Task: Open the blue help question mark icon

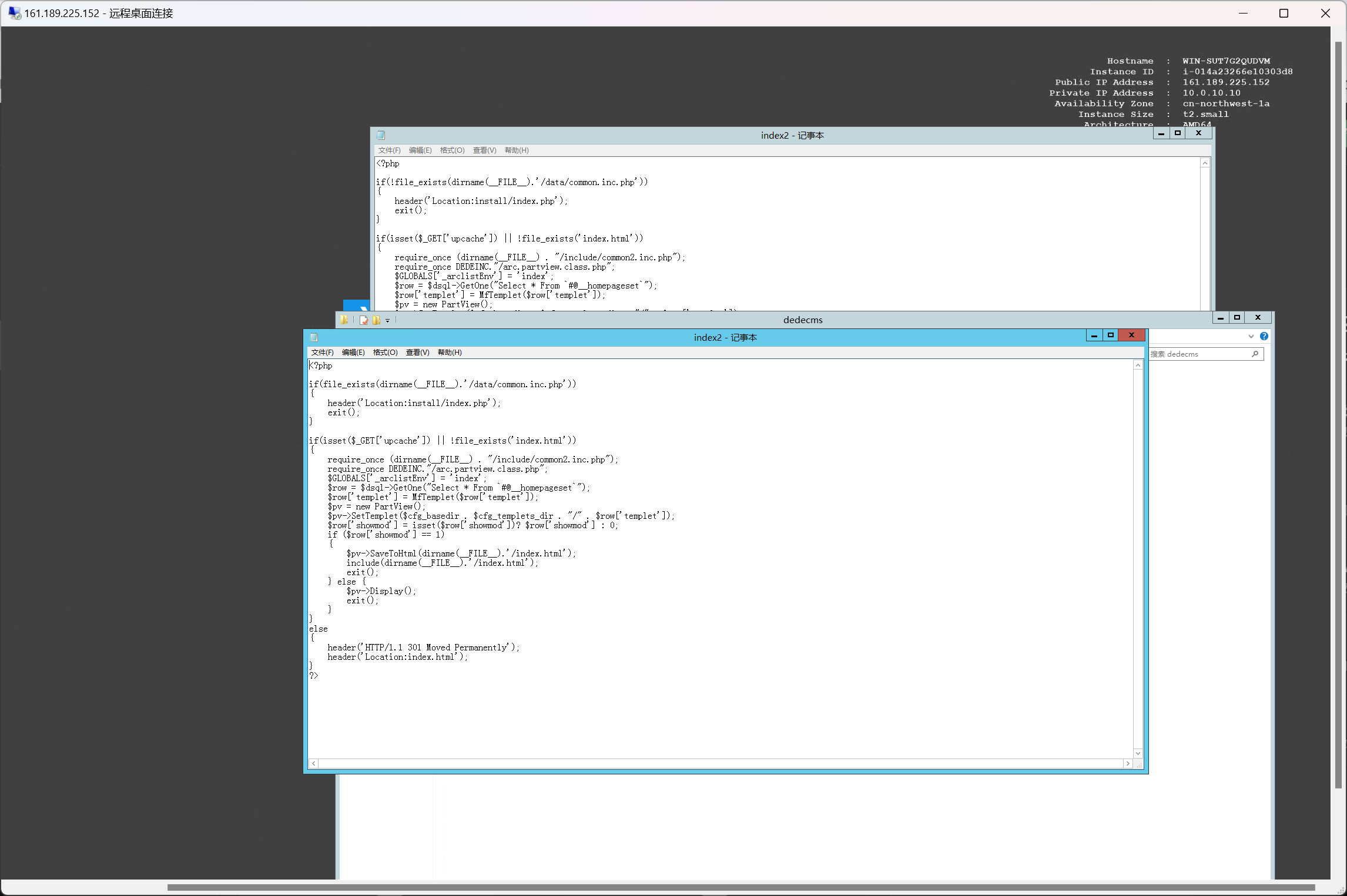Action: coord(1264,336)
